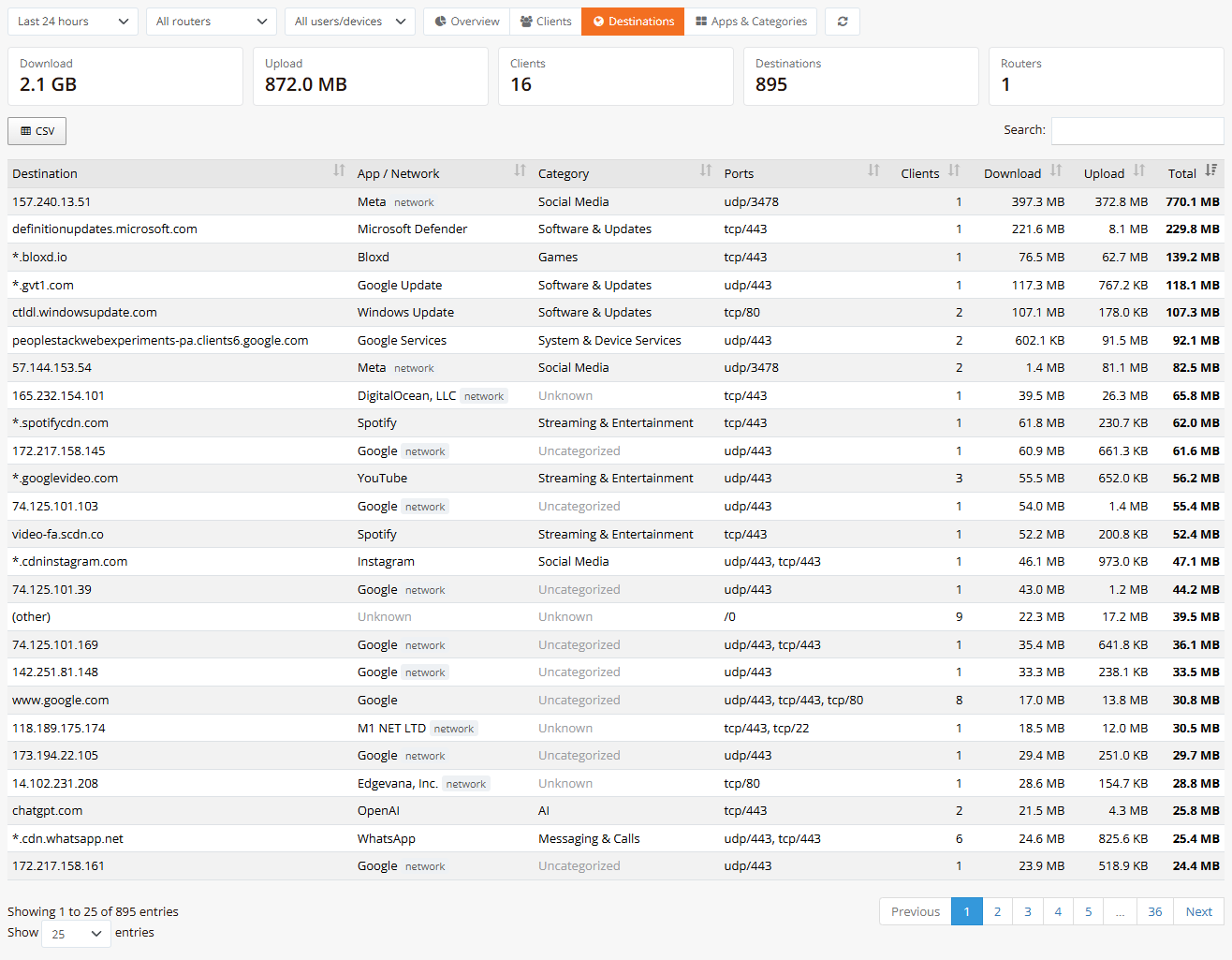Go to page 5 of results

[1089, 911]
